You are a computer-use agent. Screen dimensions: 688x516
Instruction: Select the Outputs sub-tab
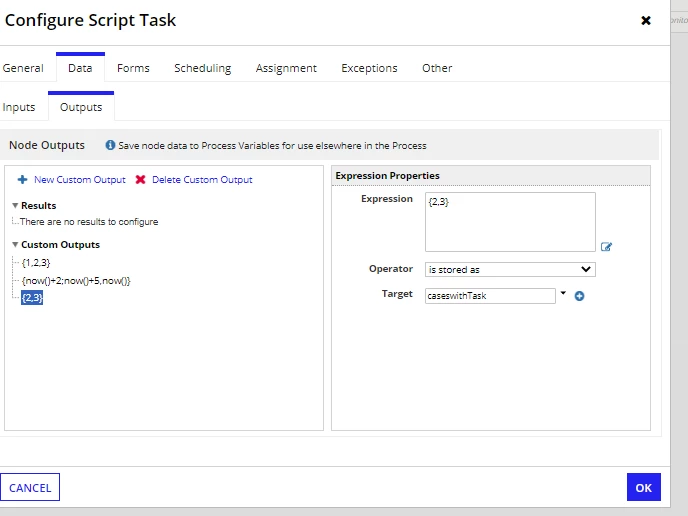(81, 107)
